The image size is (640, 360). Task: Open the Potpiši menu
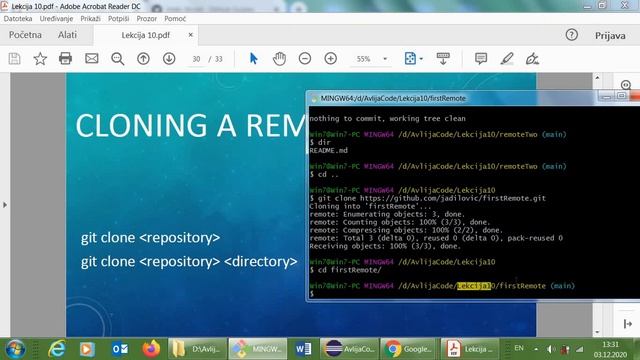click(118, 19)
